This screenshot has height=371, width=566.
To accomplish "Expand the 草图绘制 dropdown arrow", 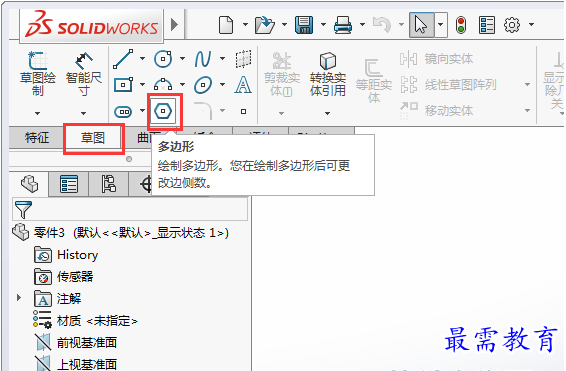I will [38, 113].
